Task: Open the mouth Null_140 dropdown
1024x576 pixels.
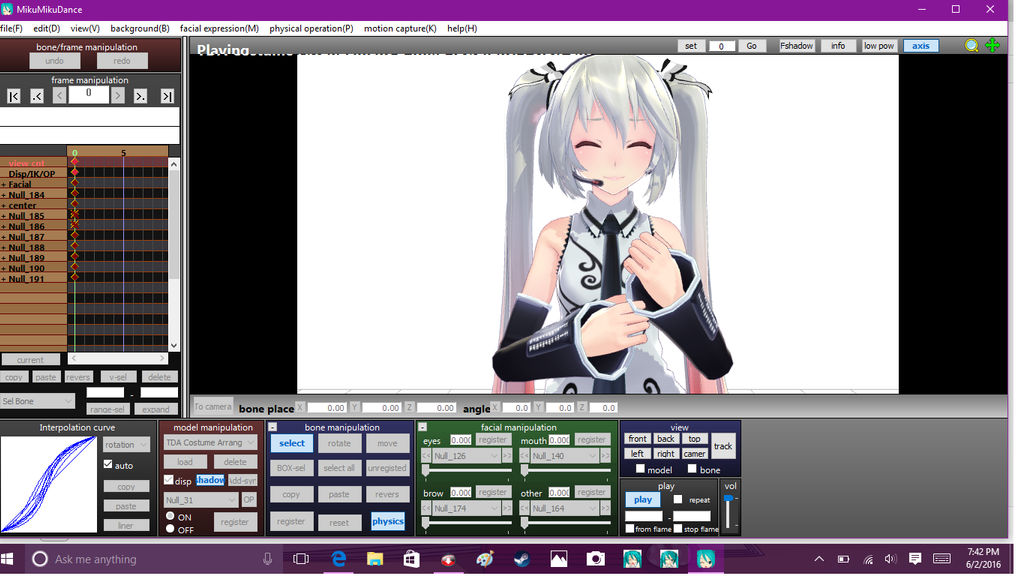Action: (x=565, y=456)
